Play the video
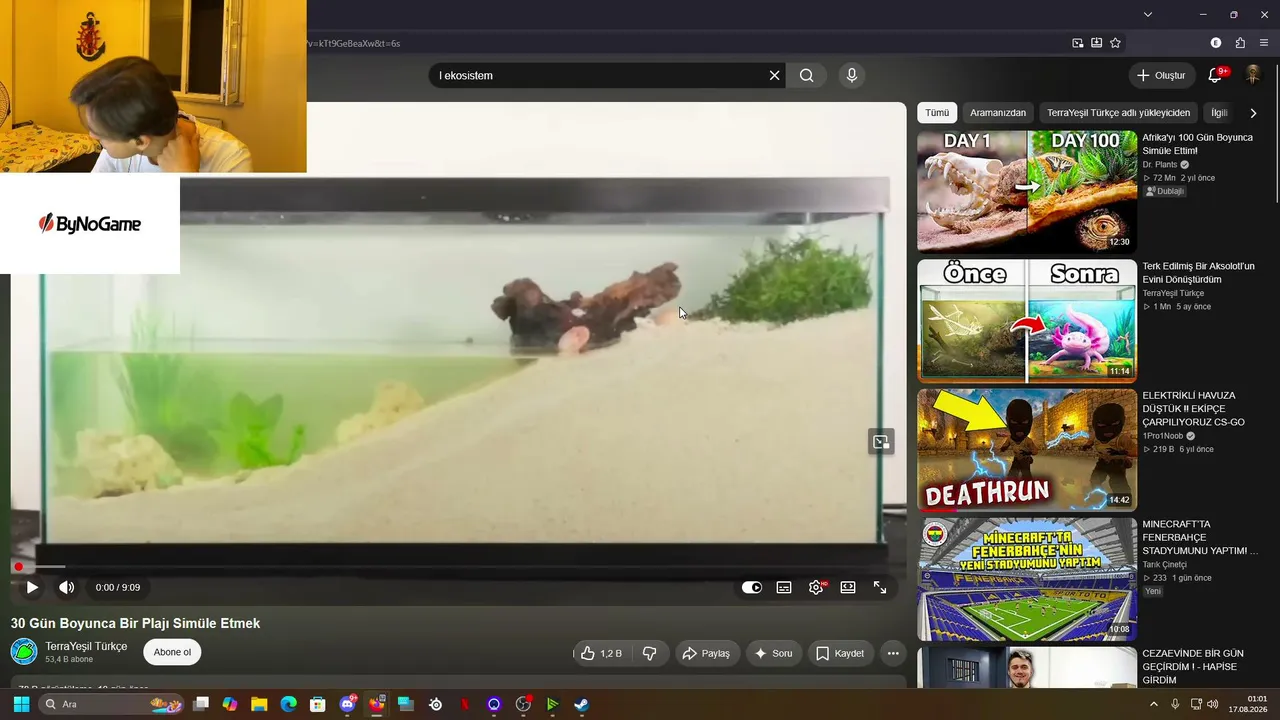The width and height of the screenshot is (1280, 720). pyautogui.click(x=32, y=587)
